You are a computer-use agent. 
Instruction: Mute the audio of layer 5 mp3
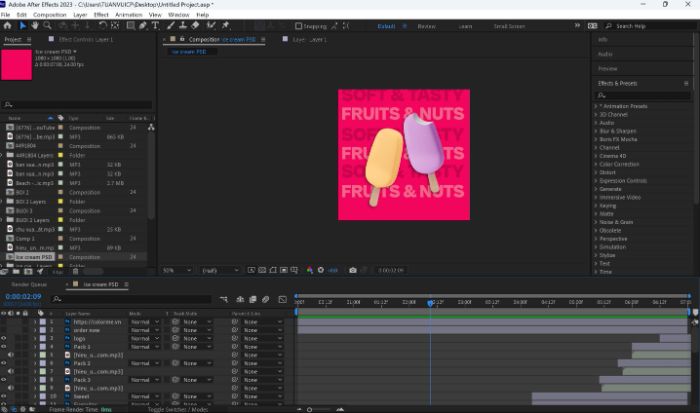11,355
